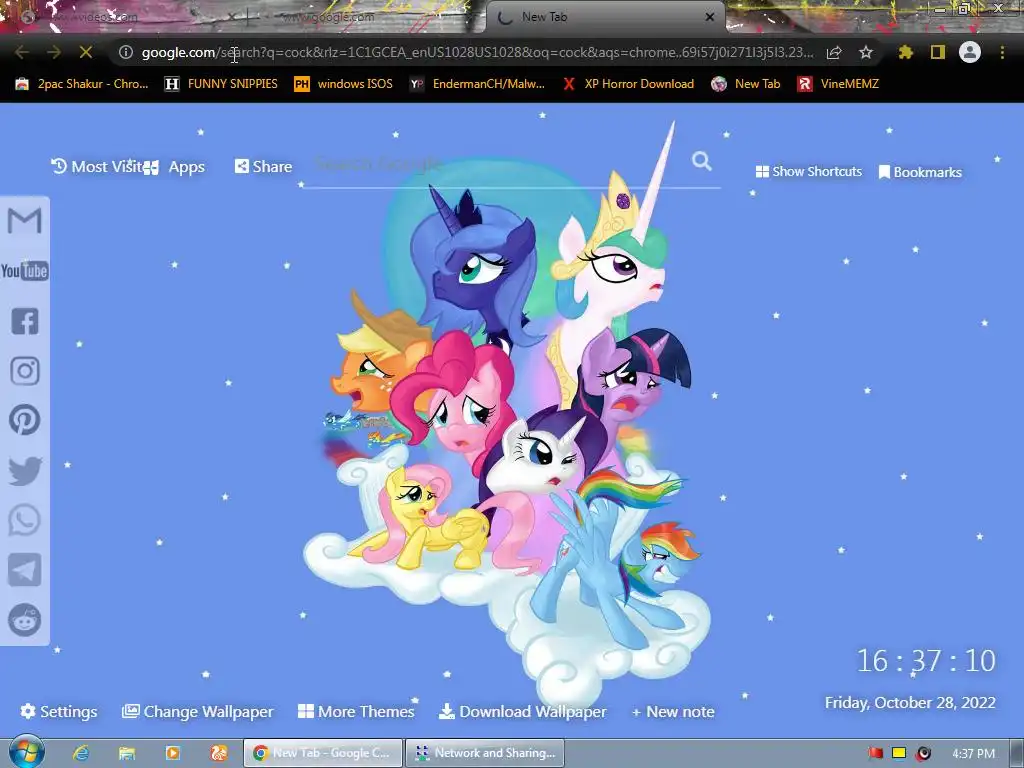Stop loading the page
This screenshot has height=768, width=1024.
click(x=86, y=52)
